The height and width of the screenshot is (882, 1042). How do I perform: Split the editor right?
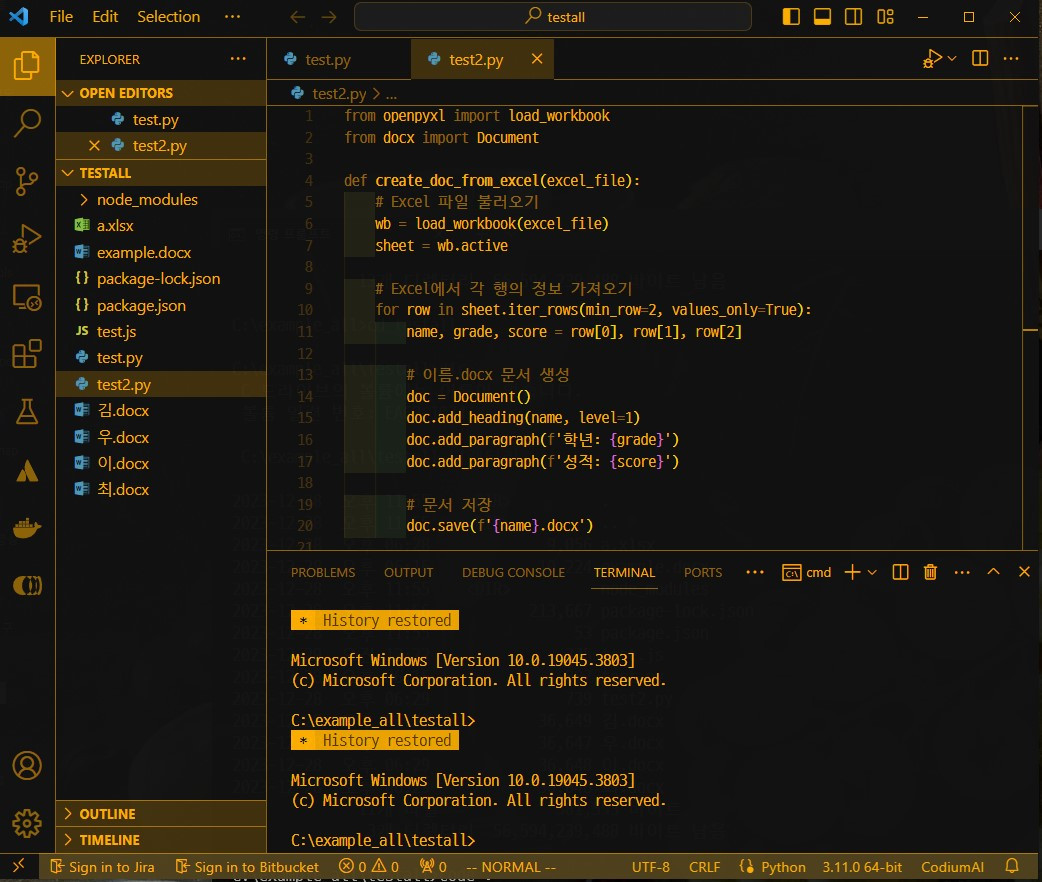[980, 58]
